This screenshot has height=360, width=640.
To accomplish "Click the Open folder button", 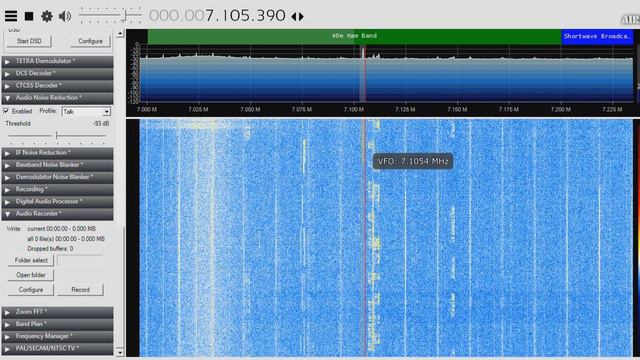I will tap(31, 275).
